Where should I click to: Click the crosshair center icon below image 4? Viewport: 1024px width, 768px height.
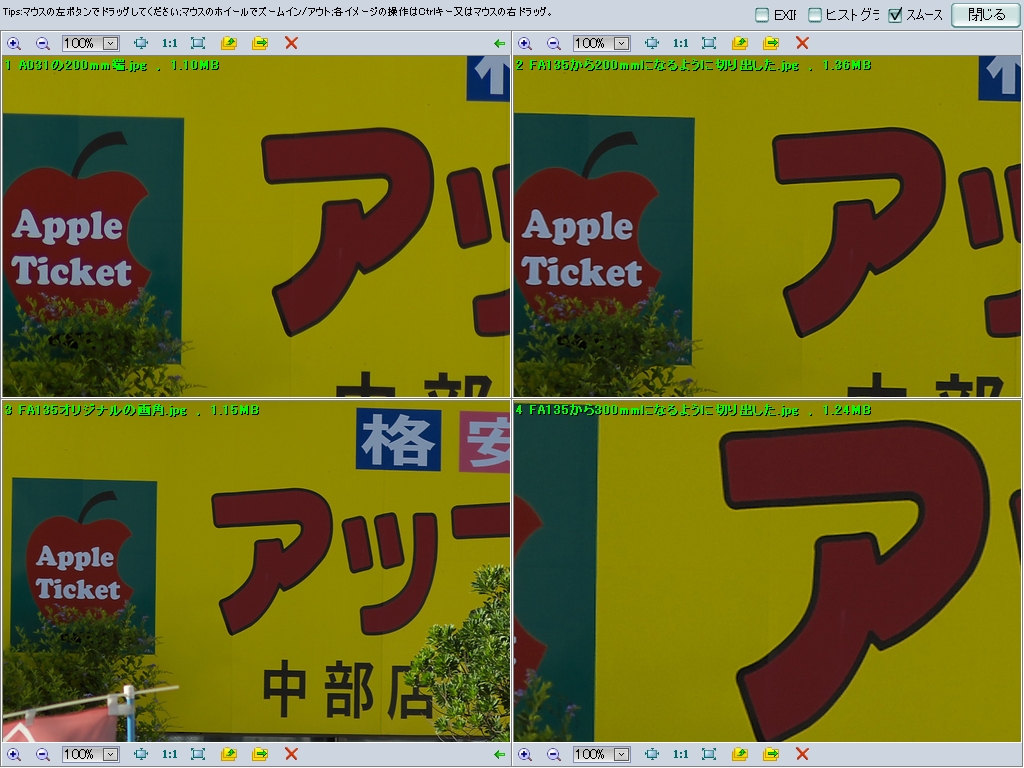[651, 754]
